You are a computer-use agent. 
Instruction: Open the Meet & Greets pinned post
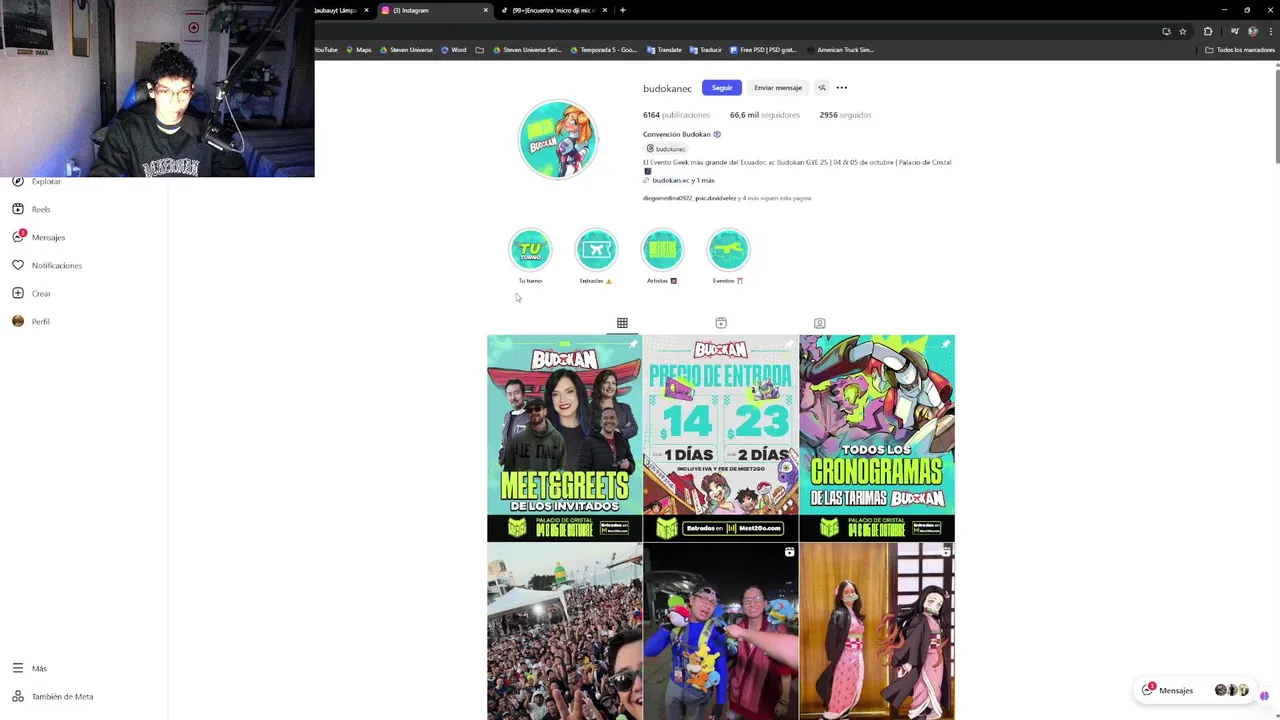pyautogui.click(x=564, y=438)
